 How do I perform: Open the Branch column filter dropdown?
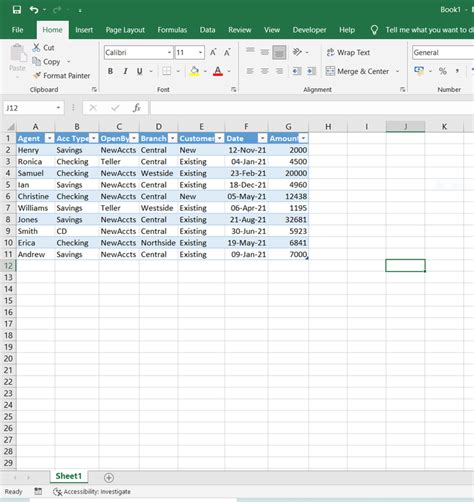tap(173, 138)
